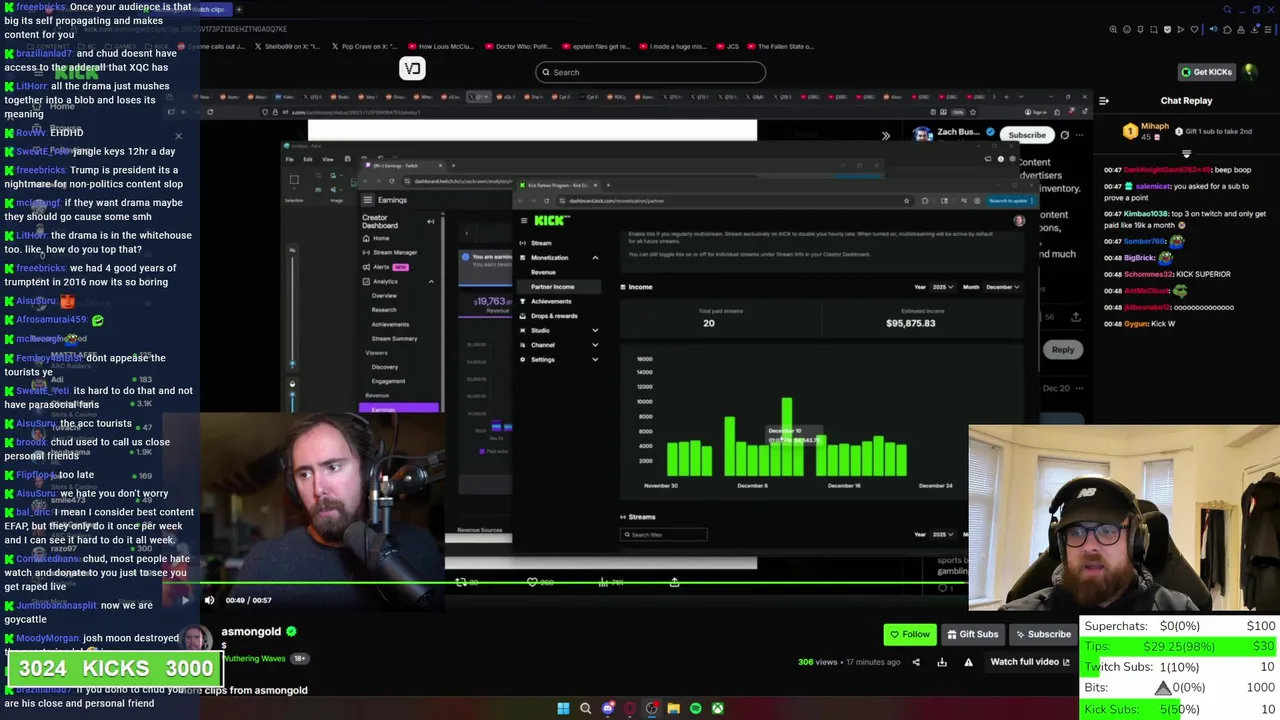Report clip with warning triangle icon
Viewport: 1280px width, 720px height.
pos(968,662)
